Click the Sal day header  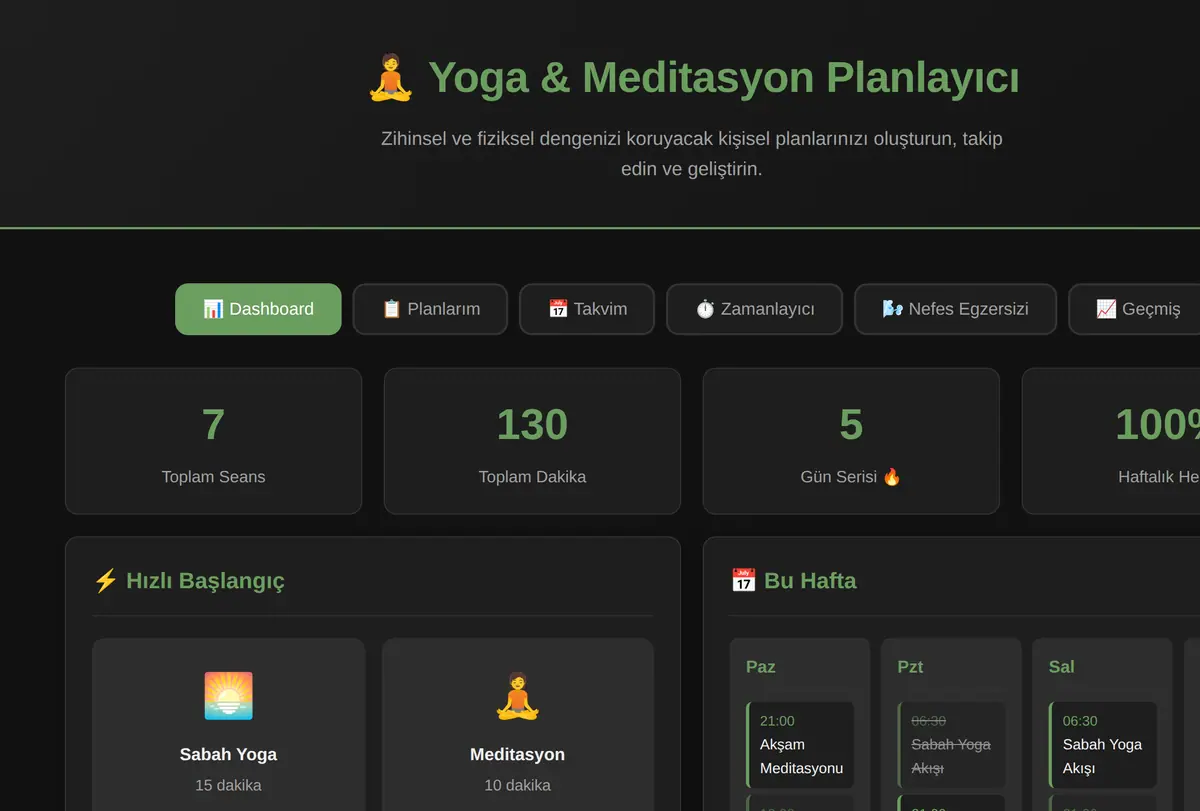(x=1062, y=667)
